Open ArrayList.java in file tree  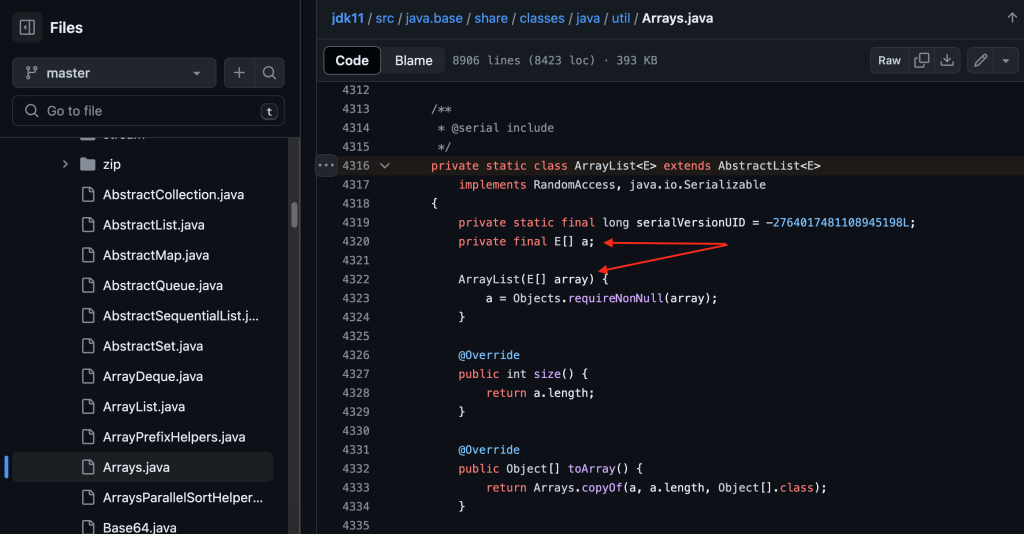pos(144,407)
